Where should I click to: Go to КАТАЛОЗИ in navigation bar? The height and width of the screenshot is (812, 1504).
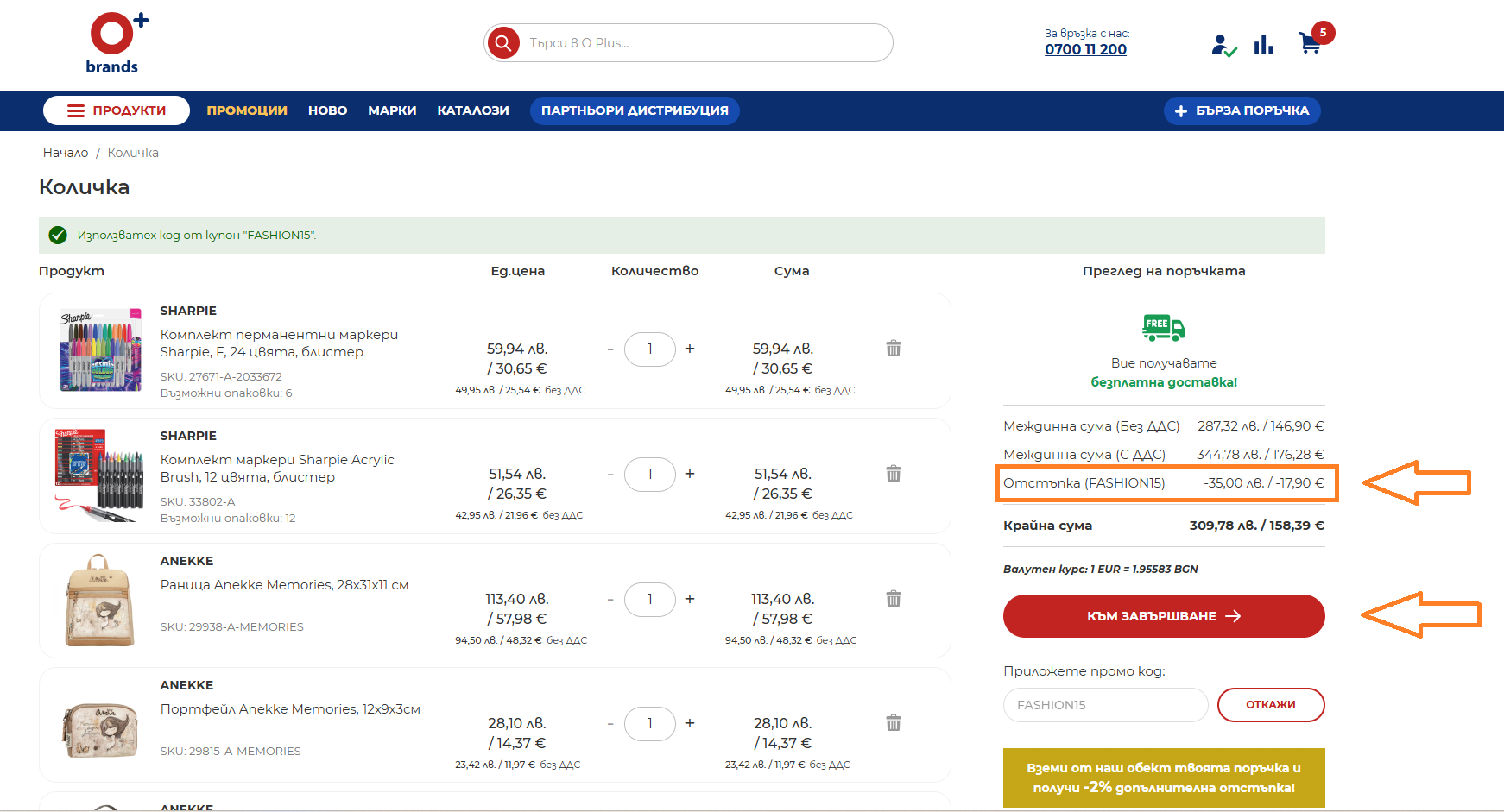[x=473, y=110]
